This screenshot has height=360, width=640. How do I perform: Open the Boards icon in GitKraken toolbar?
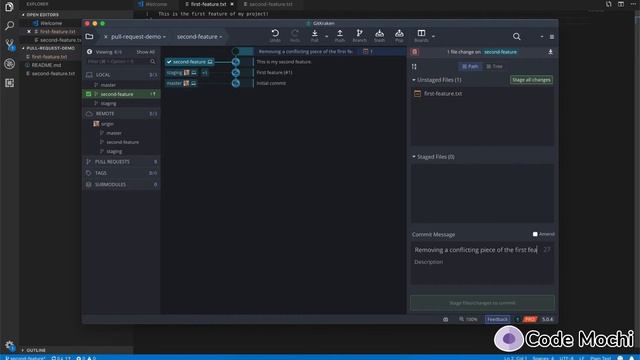pyautogui.click(x=421, y=33)
